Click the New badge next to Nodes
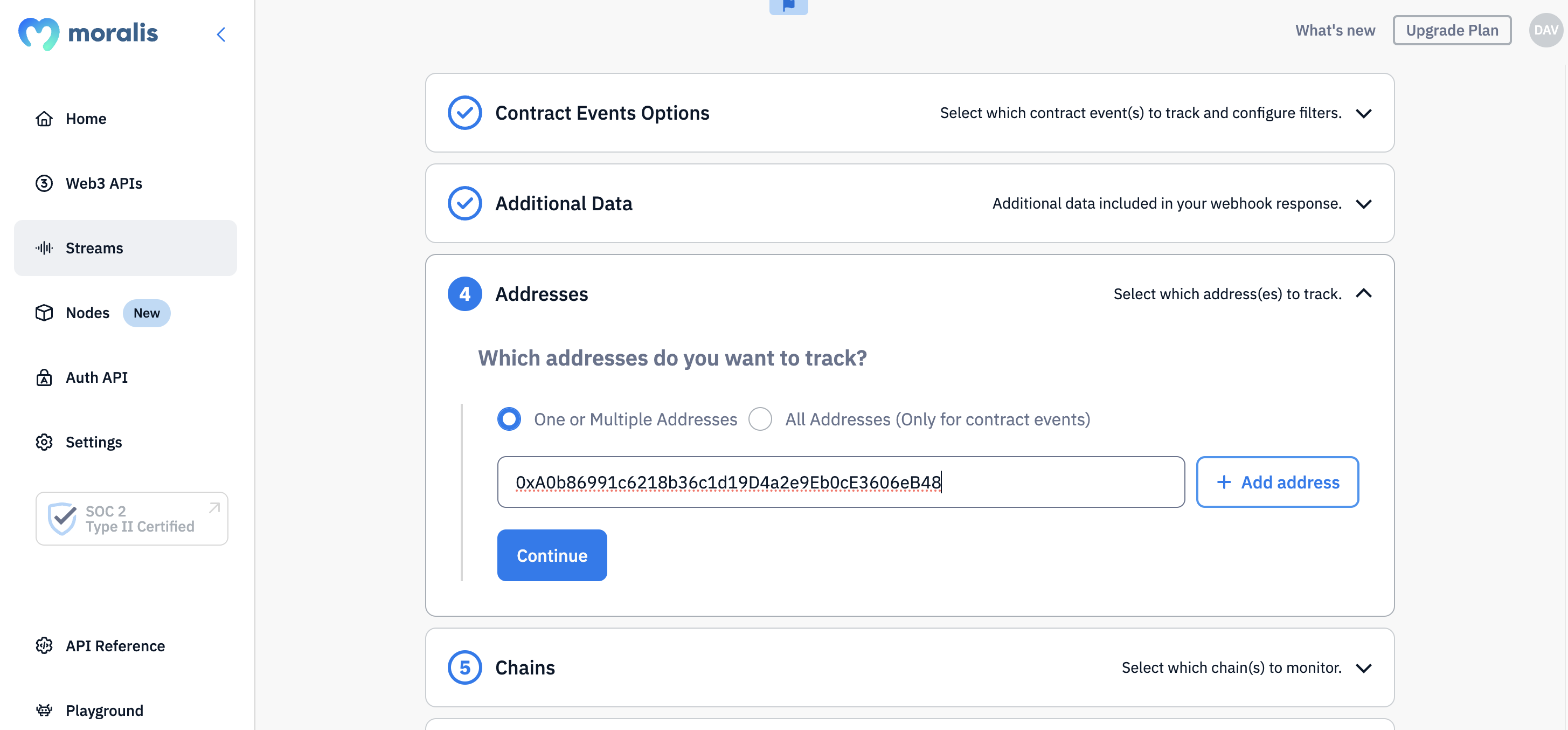This screenshot has height=730, width=1568. pyautogui.click(x=147, y=313)
